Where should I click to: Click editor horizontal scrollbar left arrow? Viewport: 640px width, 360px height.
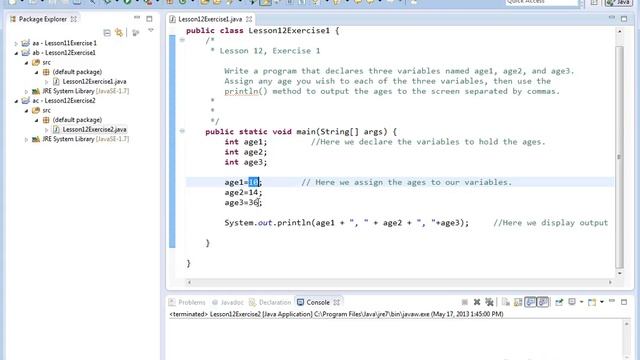click(x=189, y=282)
